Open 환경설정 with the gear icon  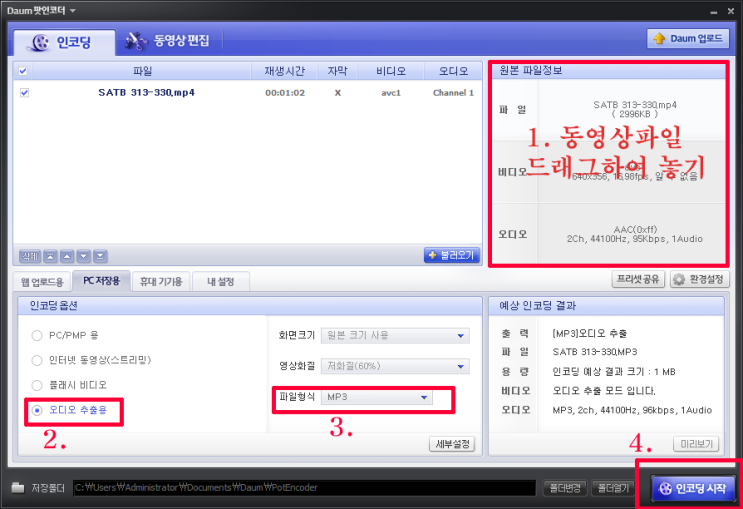(x=699, y=279)
